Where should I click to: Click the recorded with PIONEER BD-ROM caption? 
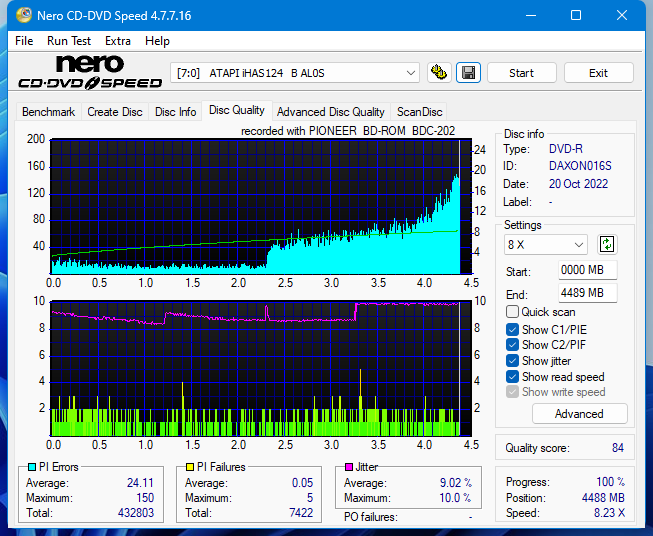348,131
